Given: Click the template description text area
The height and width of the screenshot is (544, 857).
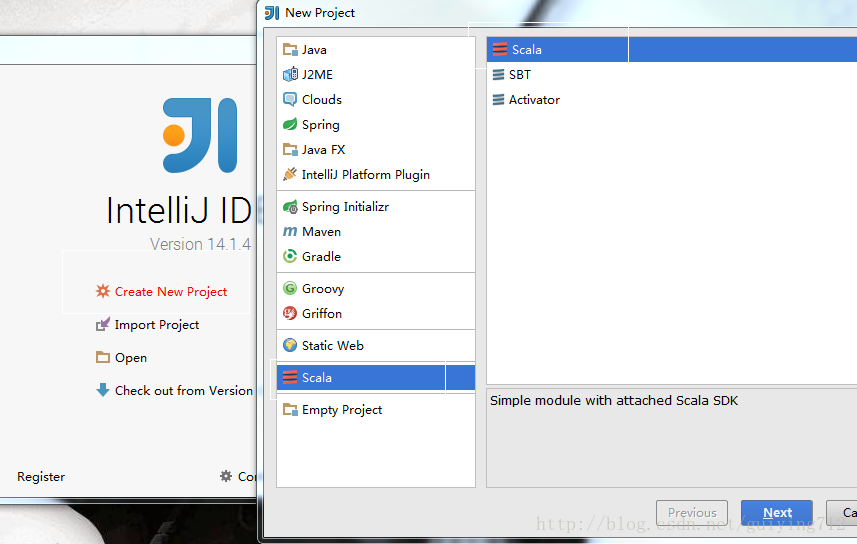Looking at the screenshot, I should click(x=672, y=438).
